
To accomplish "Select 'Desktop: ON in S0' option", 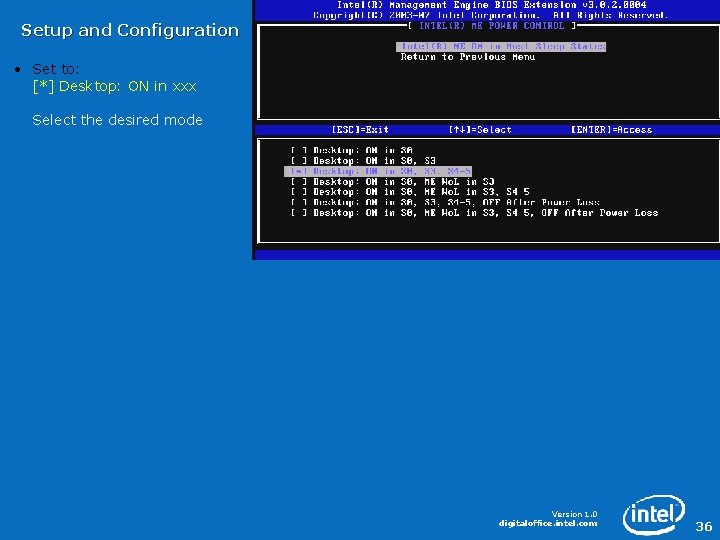I will (351, 150).
